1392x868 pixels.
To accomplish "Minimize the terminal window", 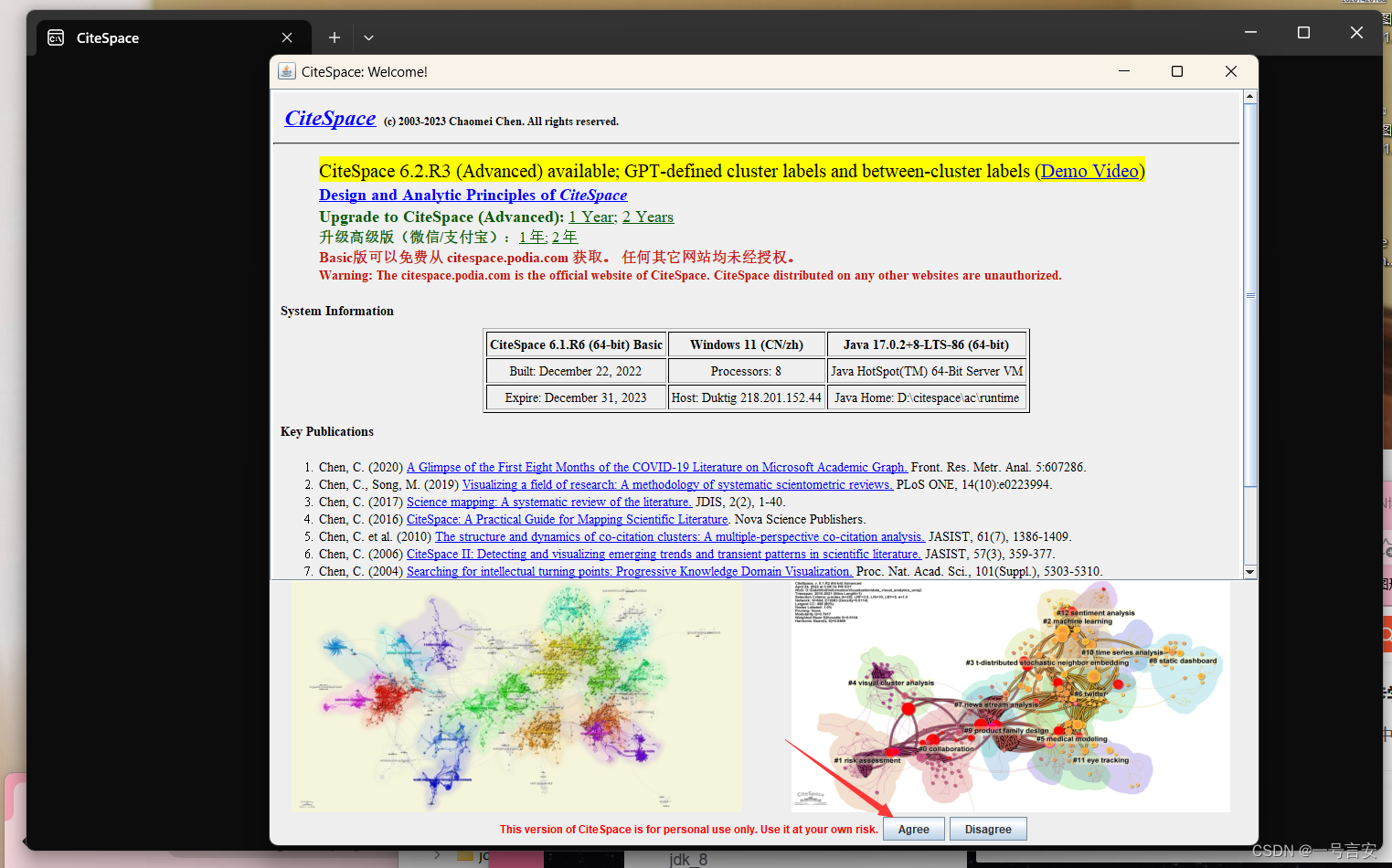I will click(1250, 32).
